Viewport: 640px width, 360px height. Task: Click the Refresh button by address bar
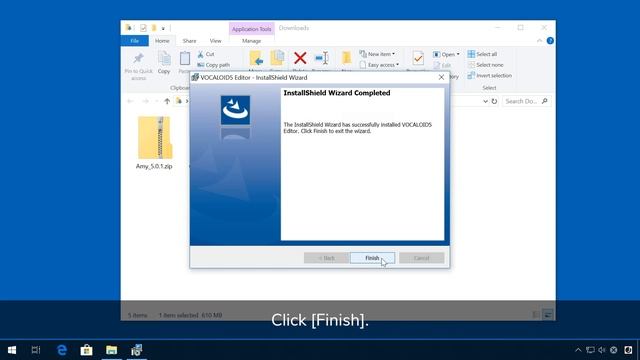(494, 101)
